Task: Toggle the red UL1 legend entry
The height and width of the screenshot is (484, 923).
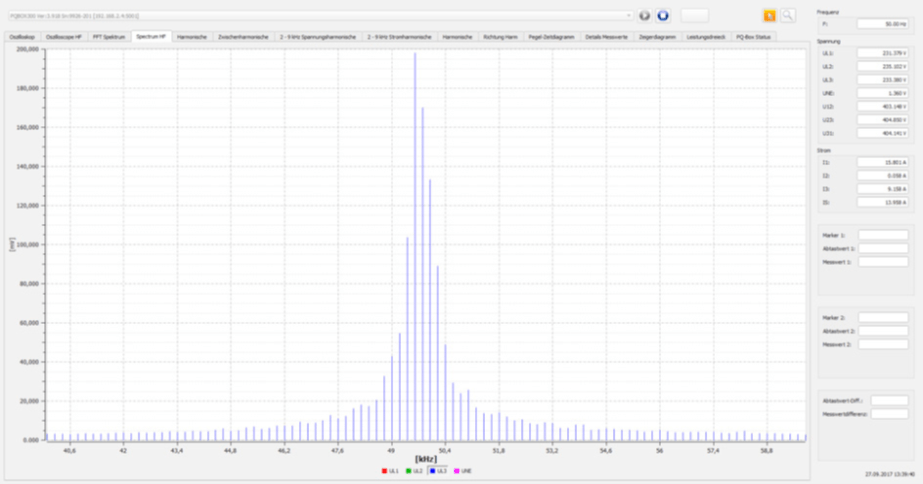Action: (x=389, y=469)
